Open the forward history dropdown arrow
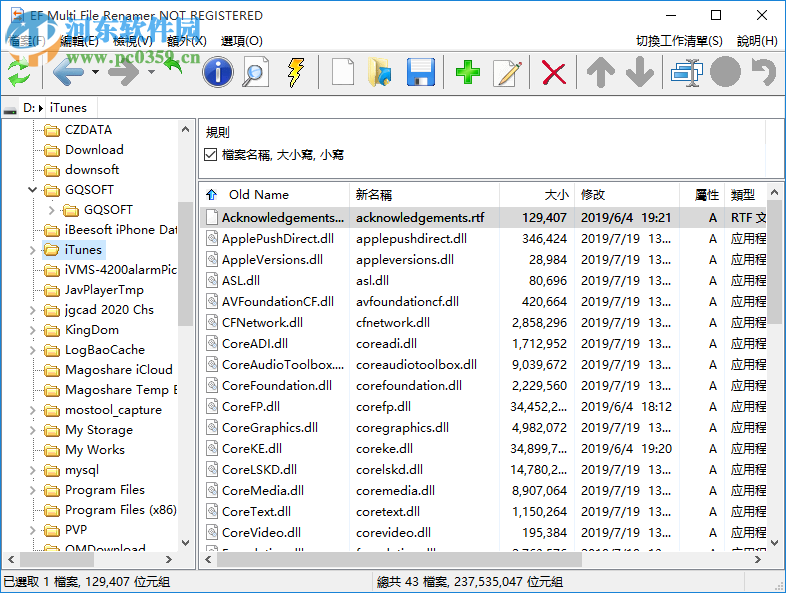786x593 pixels. pyautogui.click(x=151, y=73)
